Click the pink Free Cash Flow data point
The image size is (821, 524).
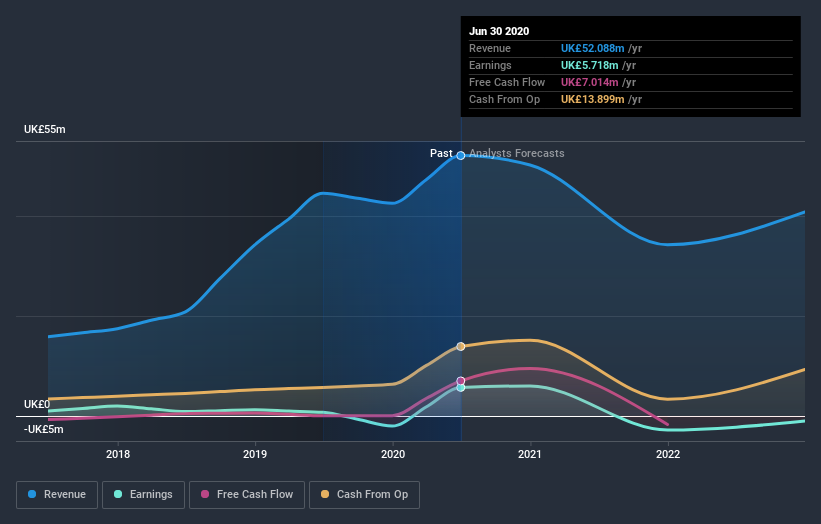tap(461, 381)
